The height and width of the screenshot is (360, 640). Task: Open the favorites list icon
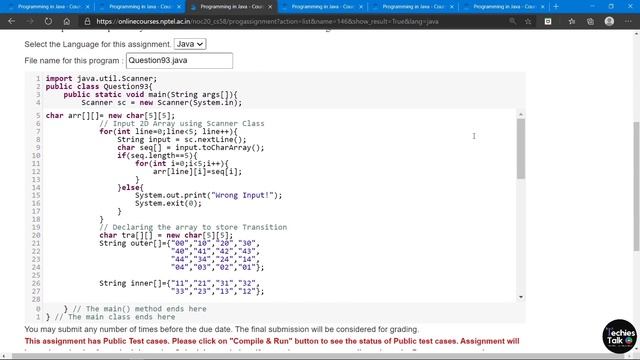tap(571, 21)
